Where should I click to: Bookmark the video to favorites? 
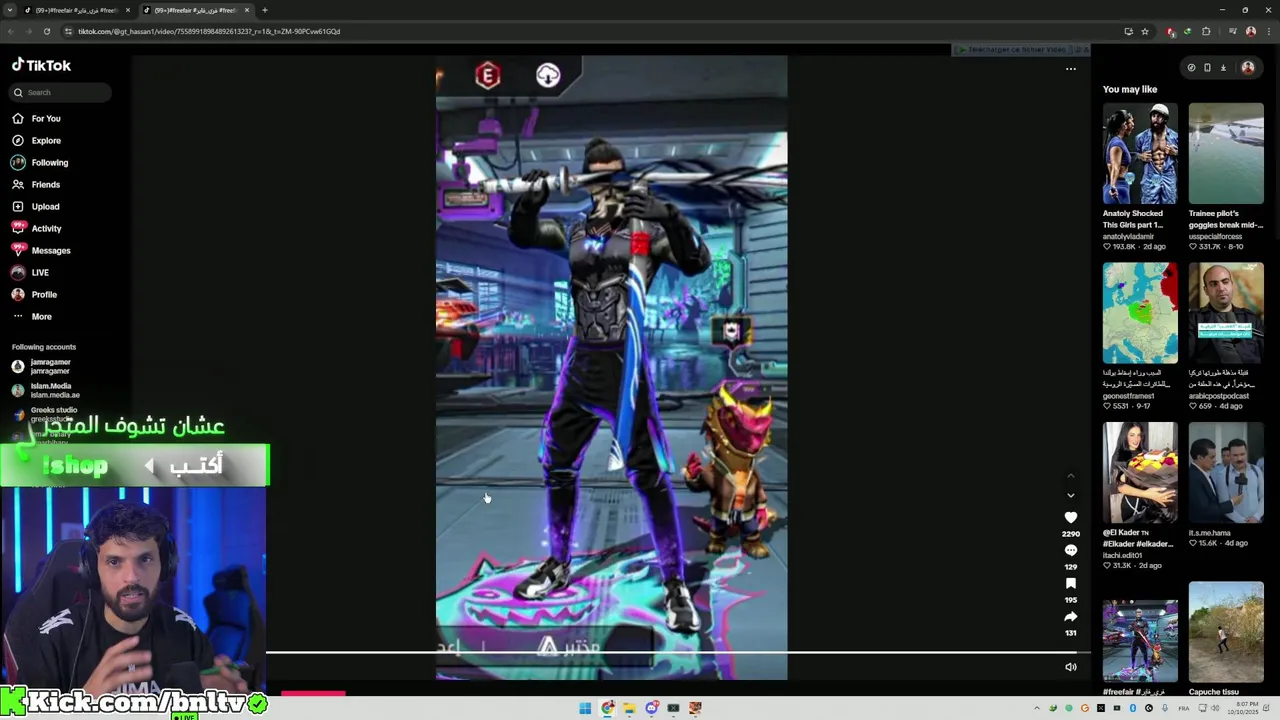point(1071,583)
